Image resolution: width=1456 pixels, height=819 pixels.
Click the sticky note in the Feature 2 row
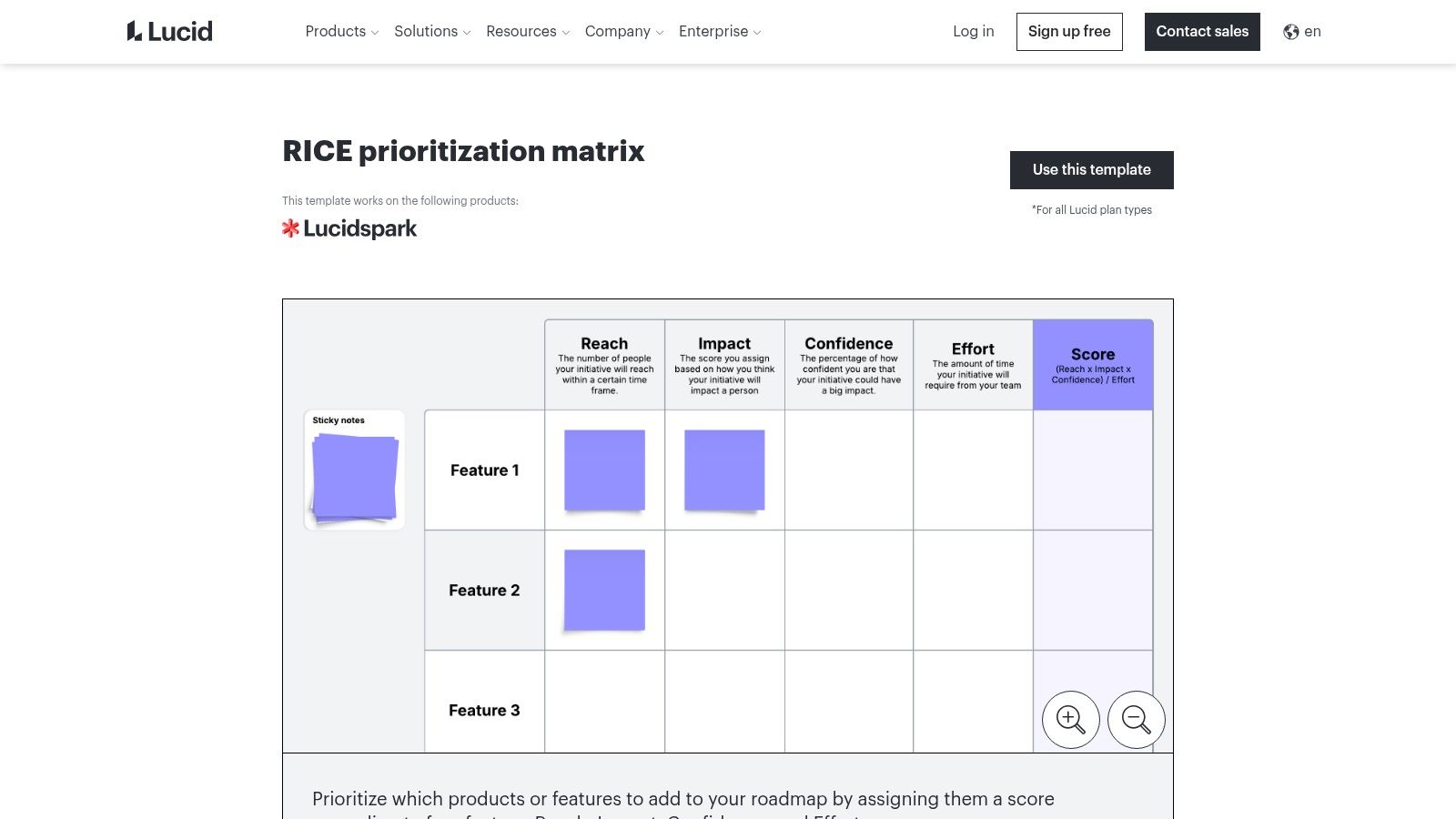click(x=604, y=590)
